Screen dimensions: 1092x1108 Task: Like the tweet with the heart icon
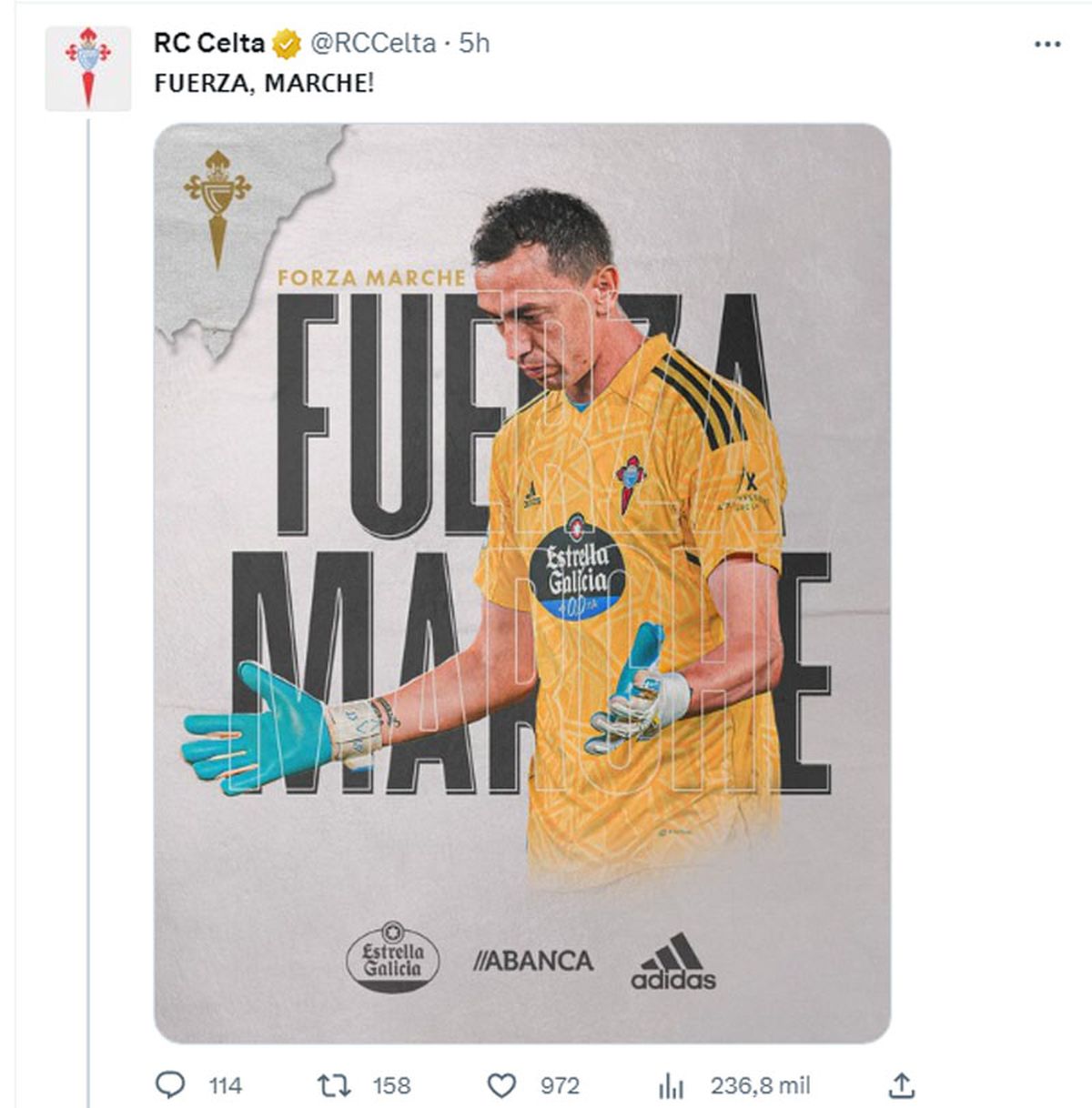click(x=501, y=1084)
